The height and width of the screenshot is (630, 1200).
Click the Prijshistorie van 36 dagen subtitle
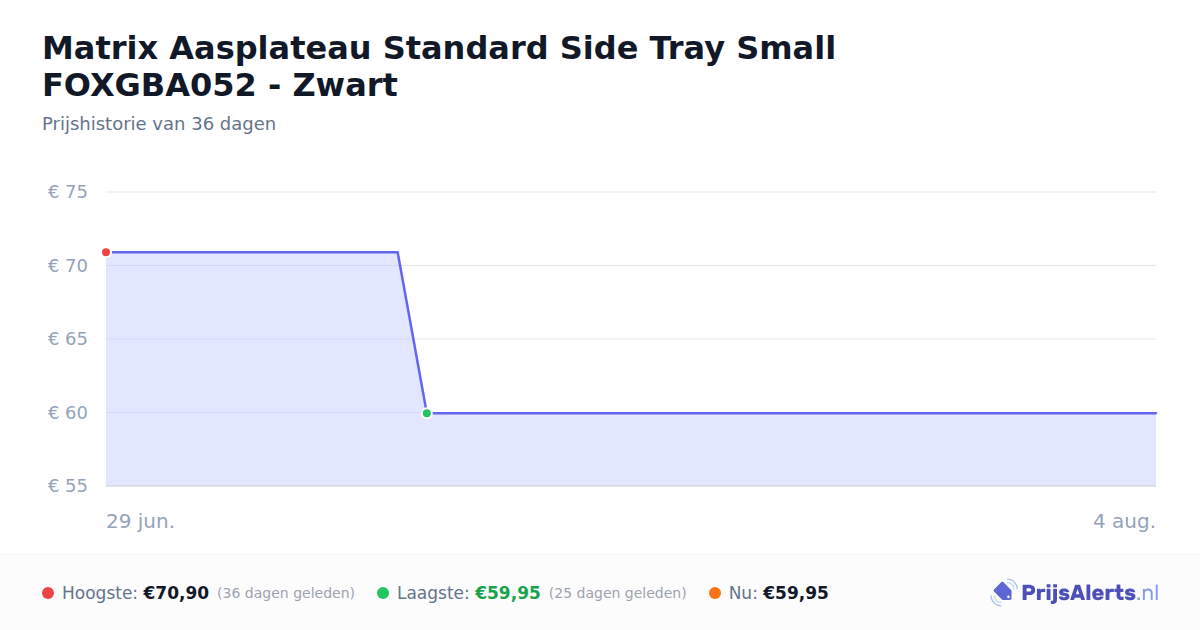coord(159,124)
